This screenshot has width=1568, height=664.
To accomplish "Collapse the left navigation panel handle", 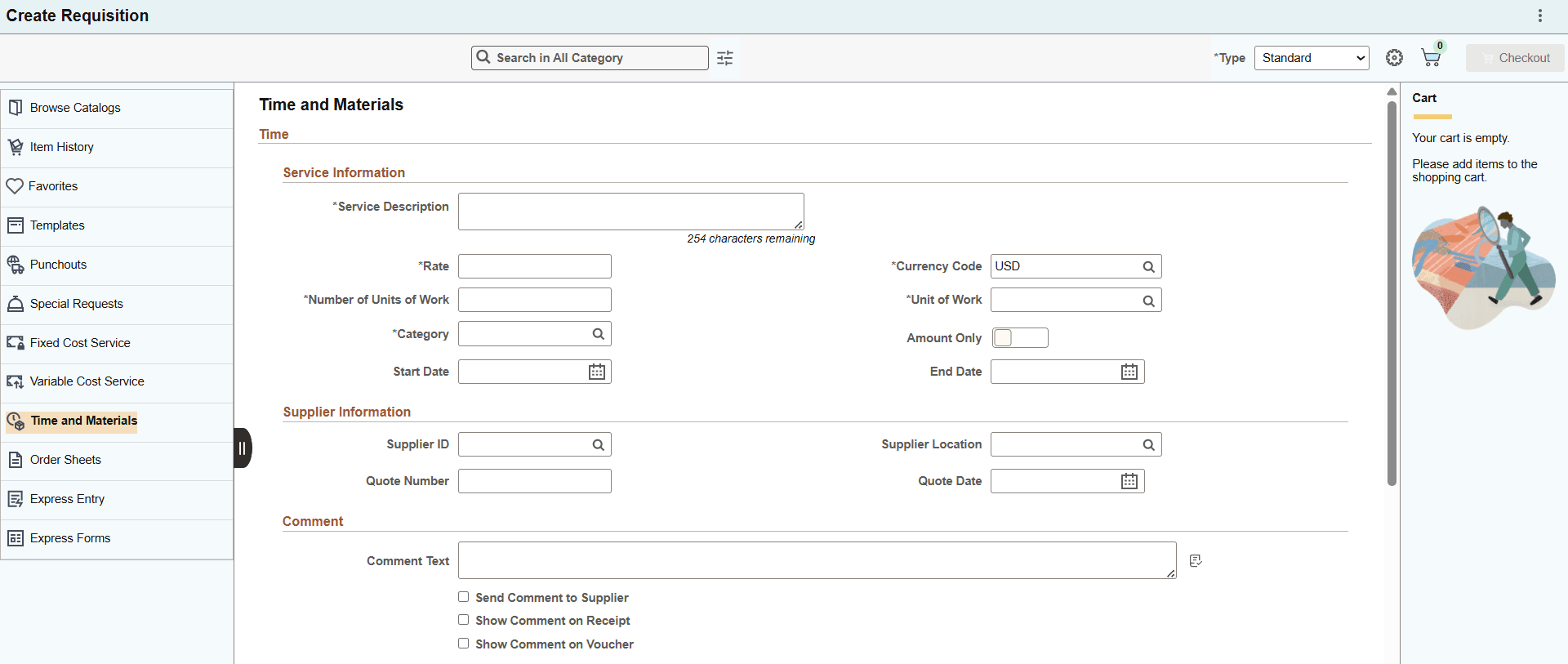I will click(x=243, y=448).
